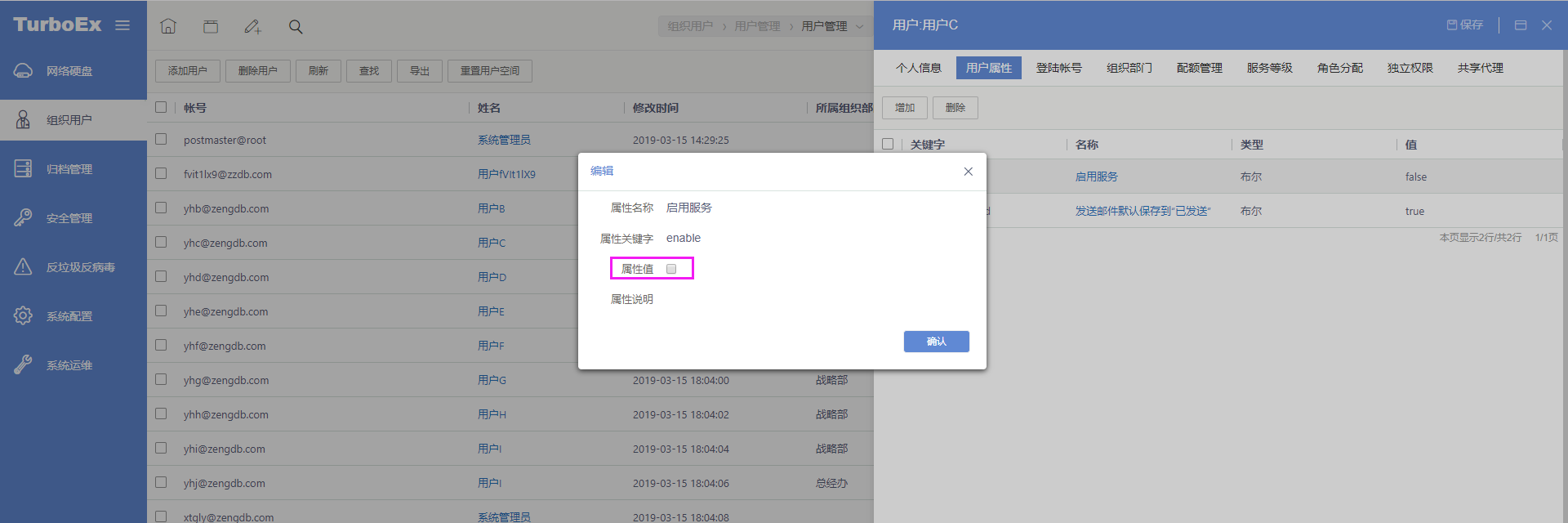Click the window panel icon beside home

click(x=211, y=27)
